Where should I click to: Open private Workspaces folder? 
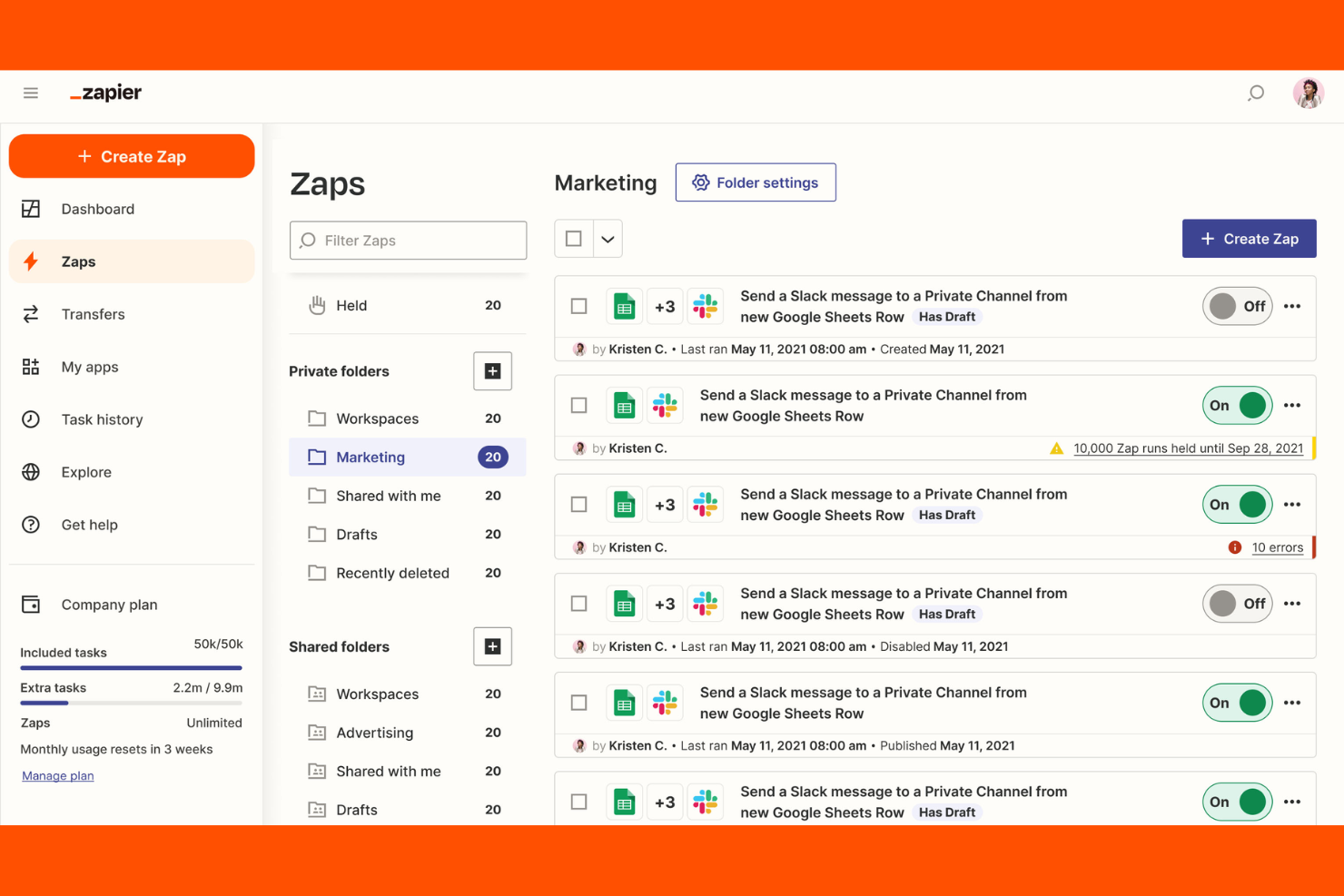[x=407, y=418]
